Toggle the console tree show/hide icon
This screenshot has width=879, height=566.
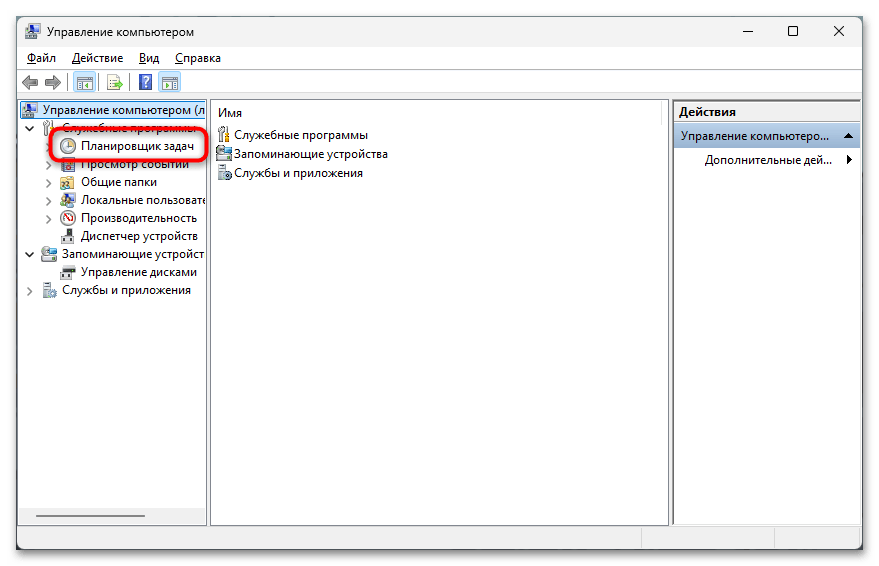click(x=85, y=83)
